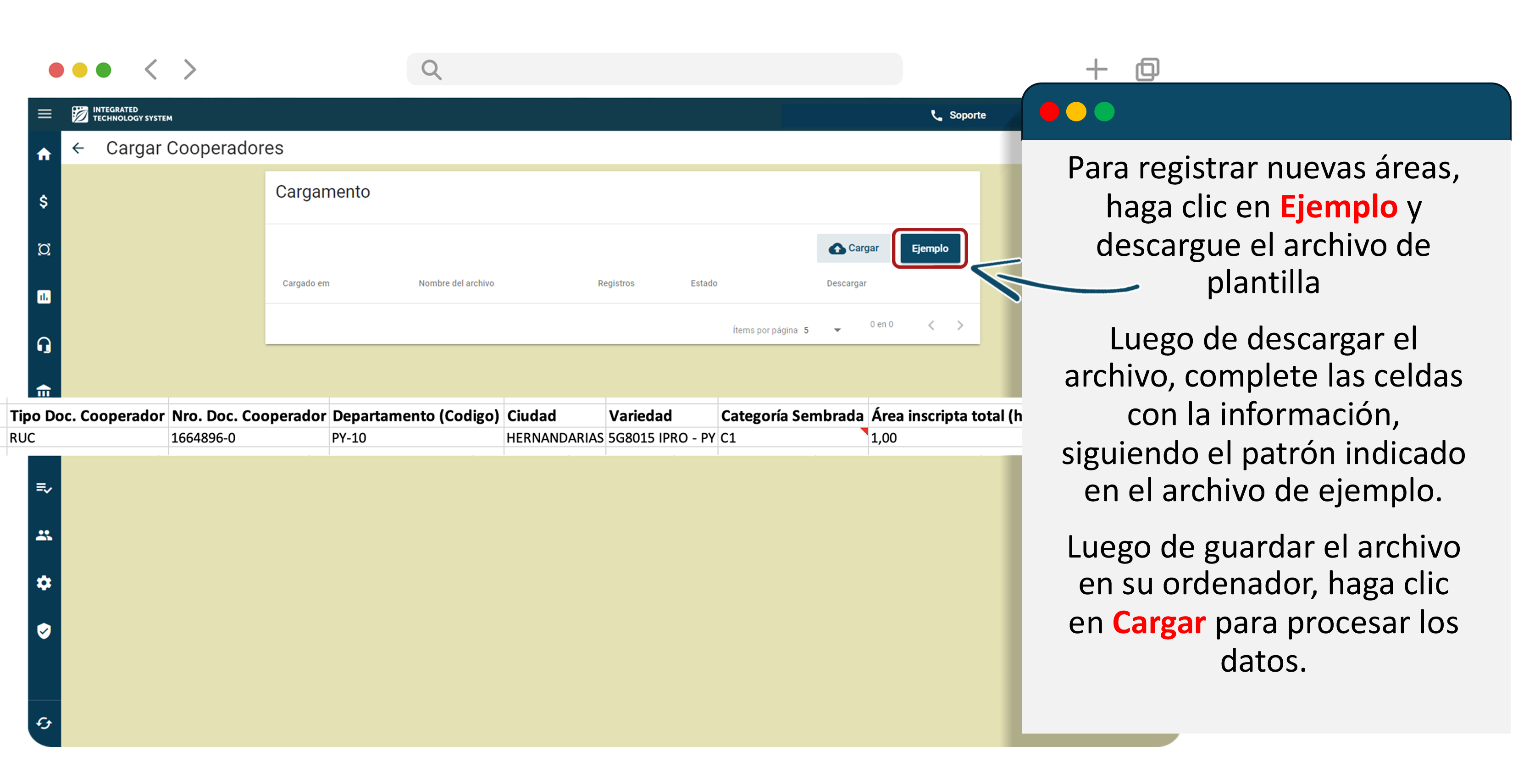
Task: Open the checklist sidebar icon
Action: (44, 488)
